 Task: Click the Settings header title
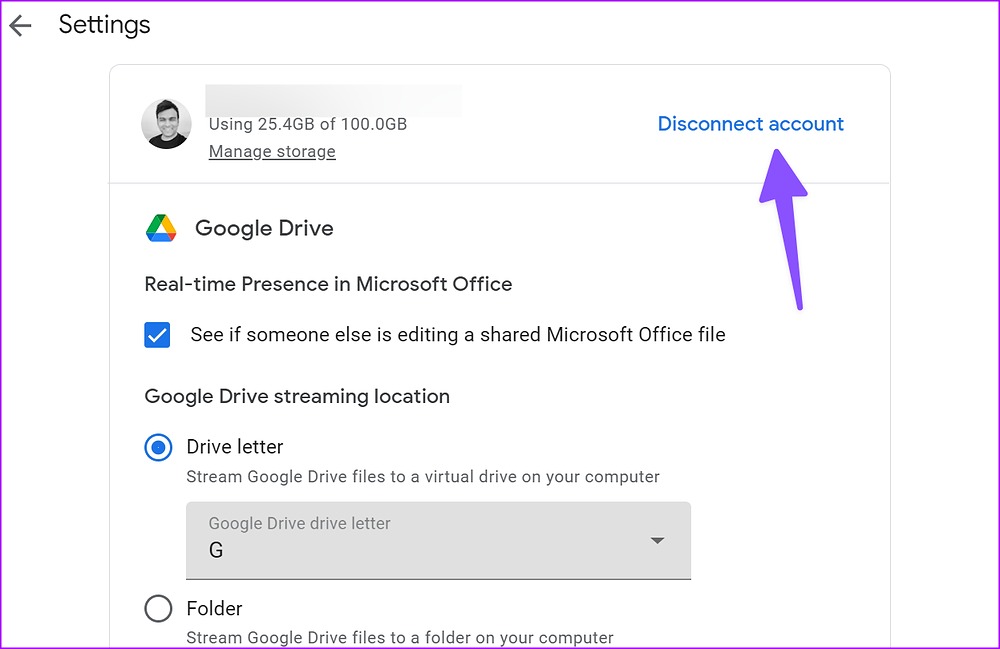pos(104,24)
